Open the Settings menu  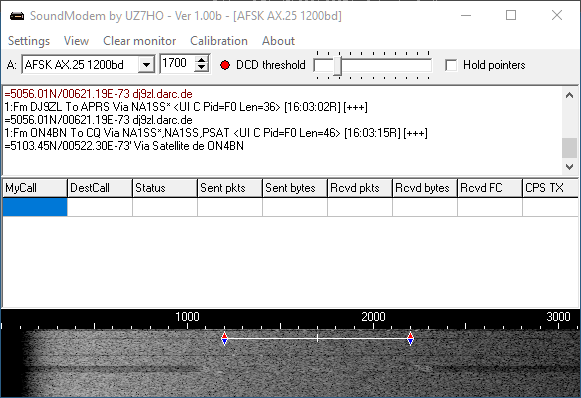29,41
